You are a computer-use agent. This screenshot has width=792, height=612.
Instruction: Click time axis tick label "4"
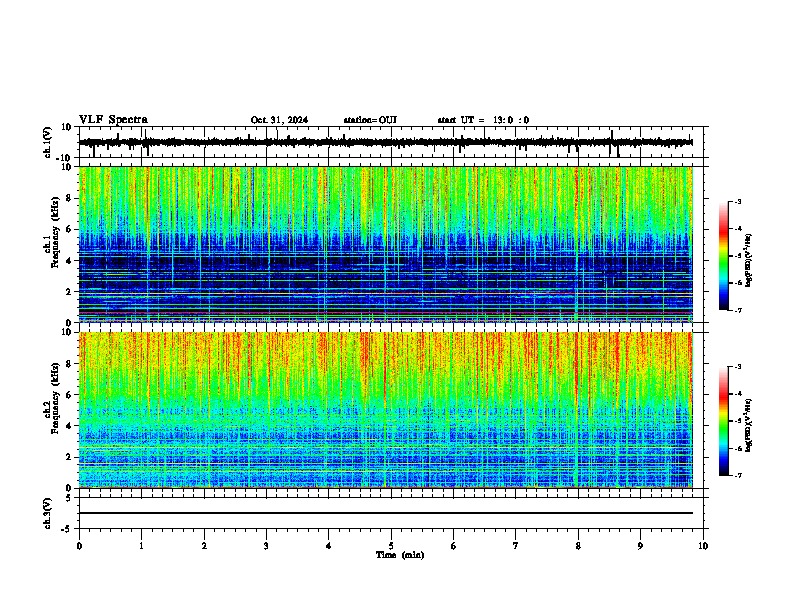pos(329,546)
